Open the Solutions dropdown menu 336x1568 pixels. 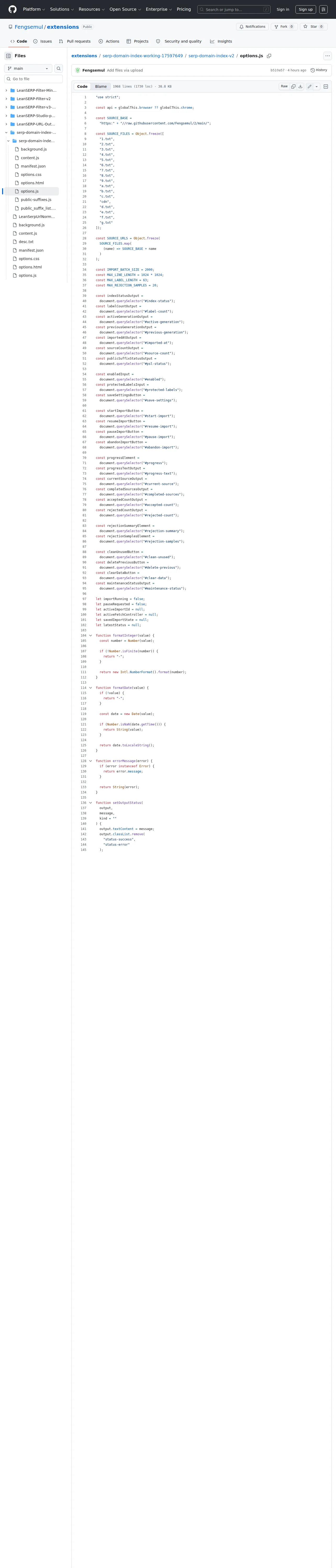pos(62,9)
